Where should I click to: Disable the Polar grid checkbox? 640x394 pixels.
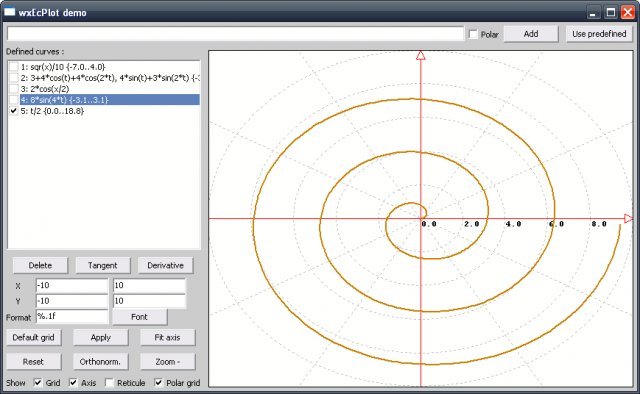click(158, 383)
